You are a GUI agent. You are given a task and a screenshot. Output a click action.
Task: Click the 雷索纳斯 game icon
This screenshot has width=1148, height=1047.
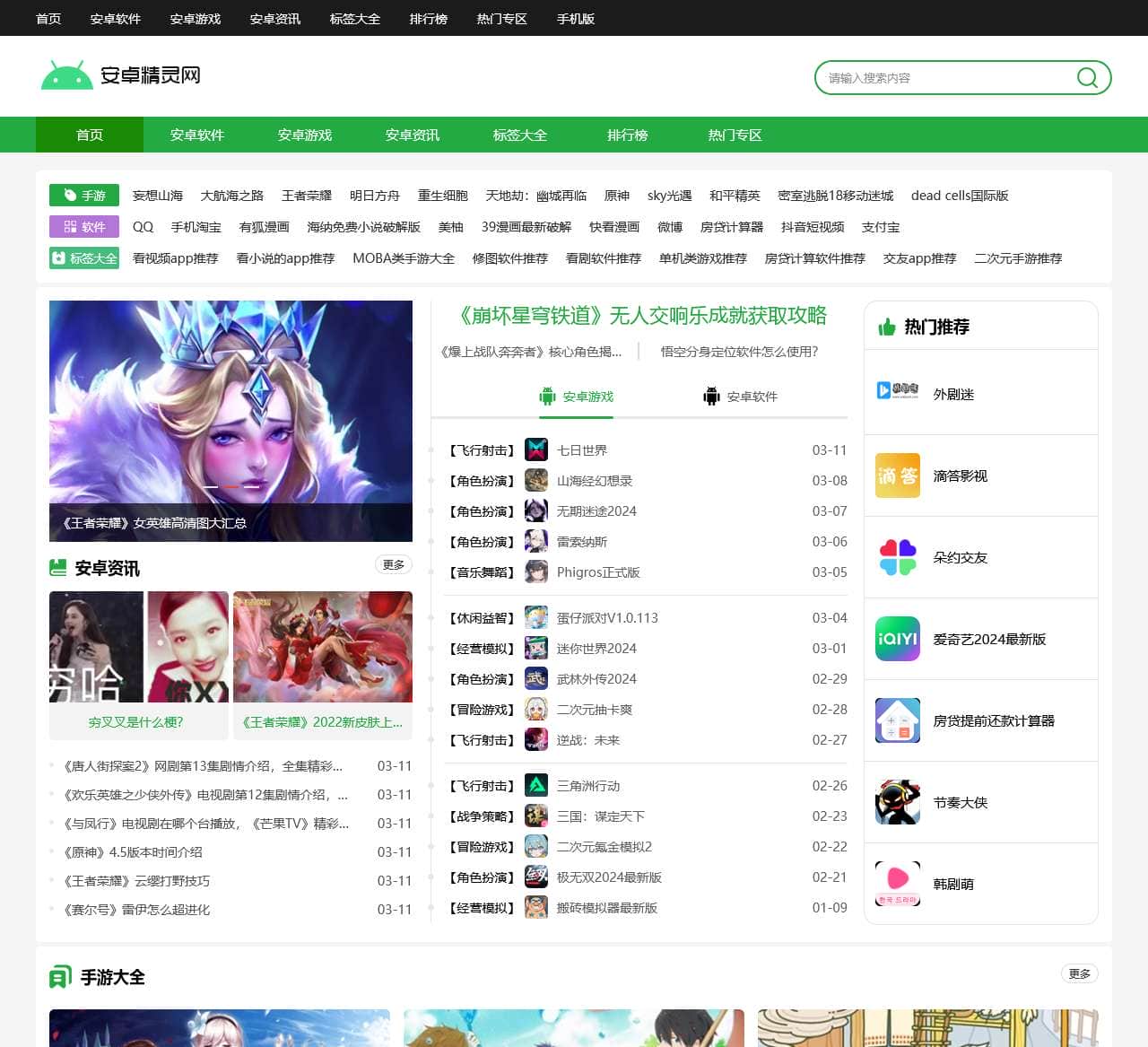tap(536, 541)
